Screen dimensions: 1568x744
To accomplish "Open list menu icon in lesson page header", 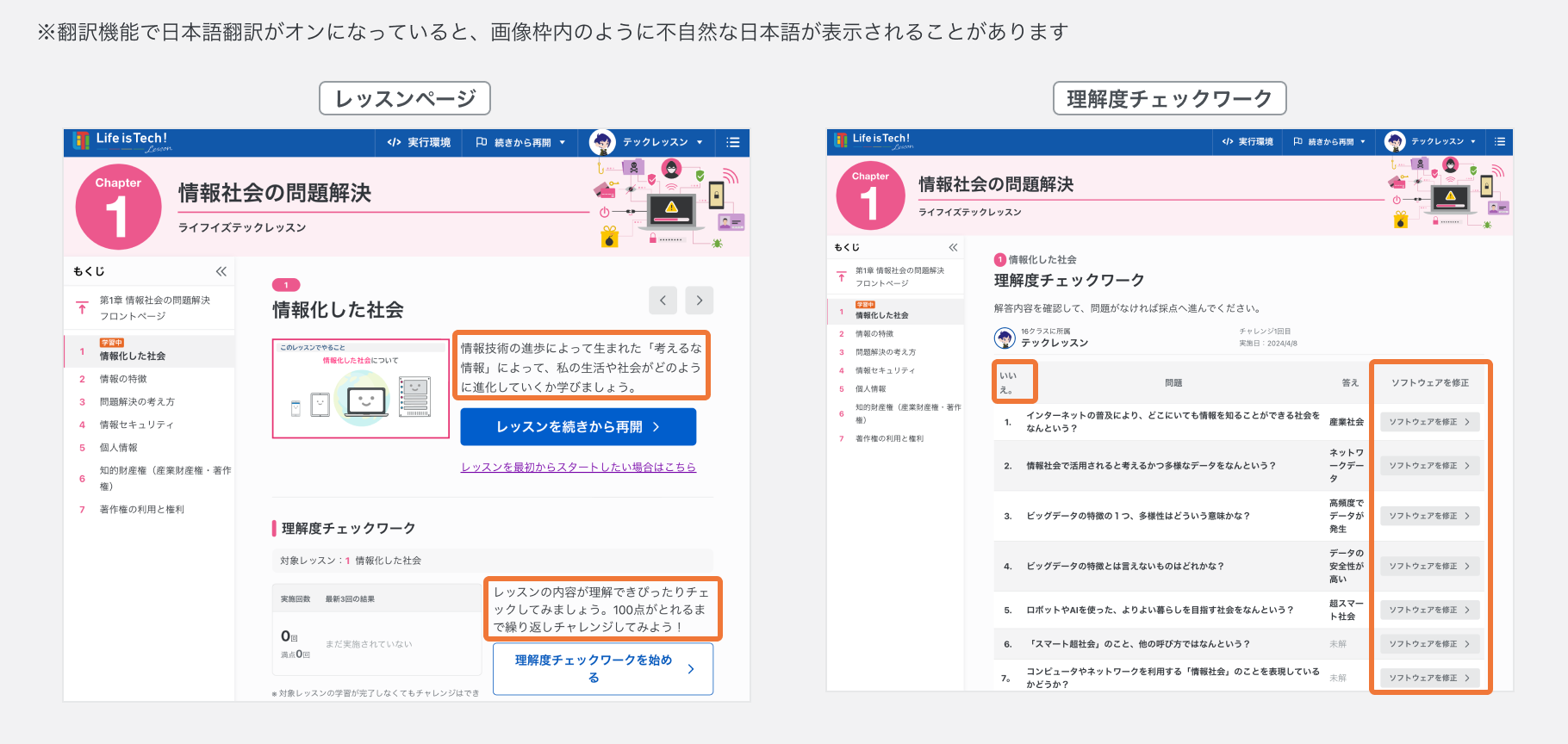I will 733,142.
